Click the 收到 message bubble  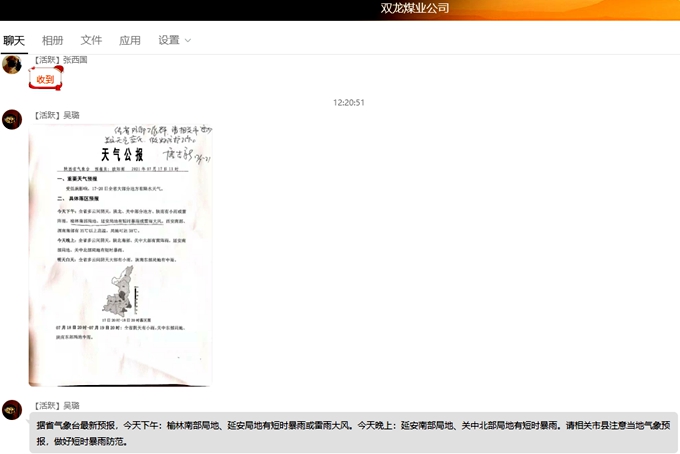coord(45,79)
